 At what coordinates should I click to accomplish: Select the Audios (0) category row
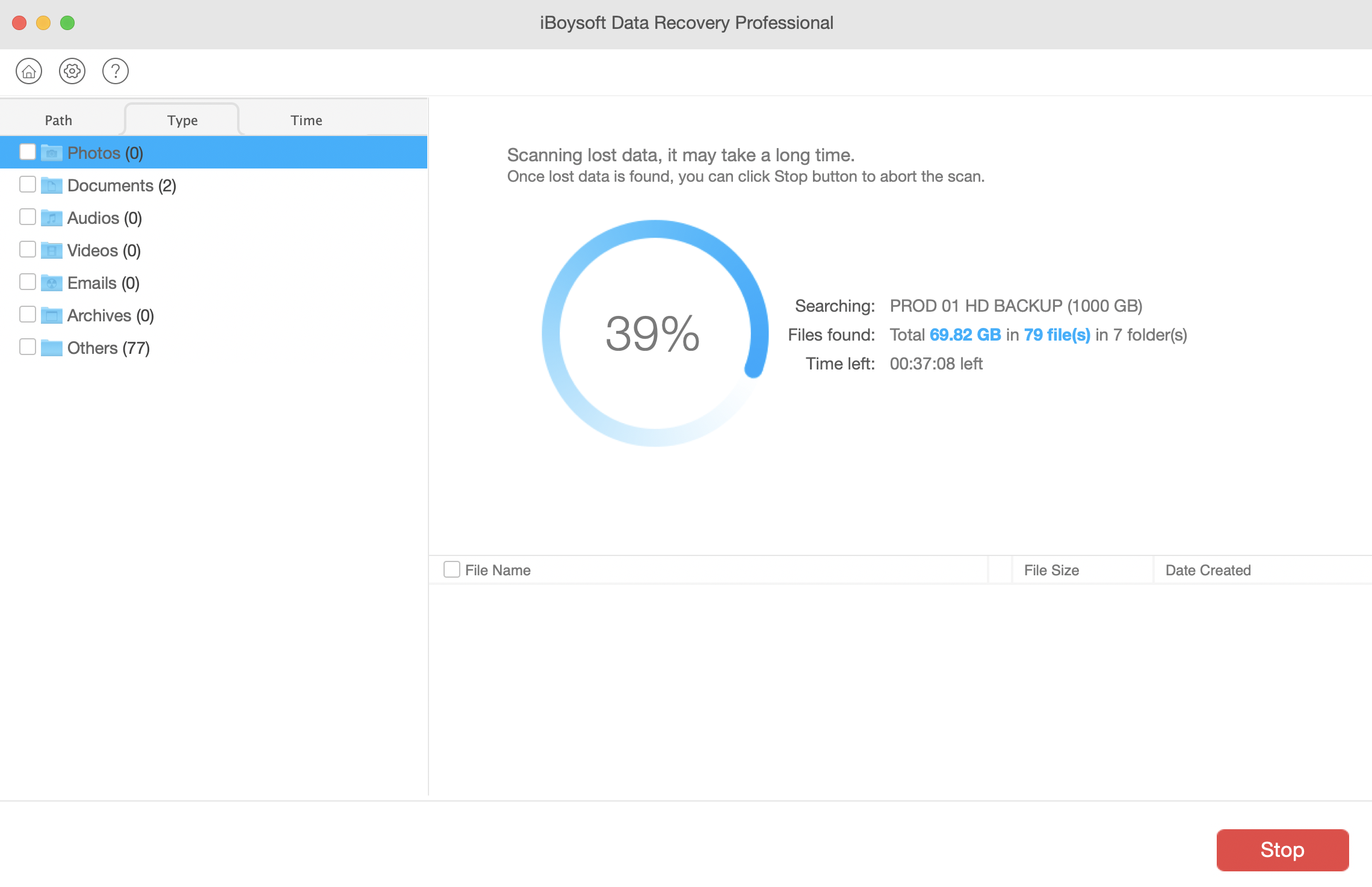coord(214,218)
